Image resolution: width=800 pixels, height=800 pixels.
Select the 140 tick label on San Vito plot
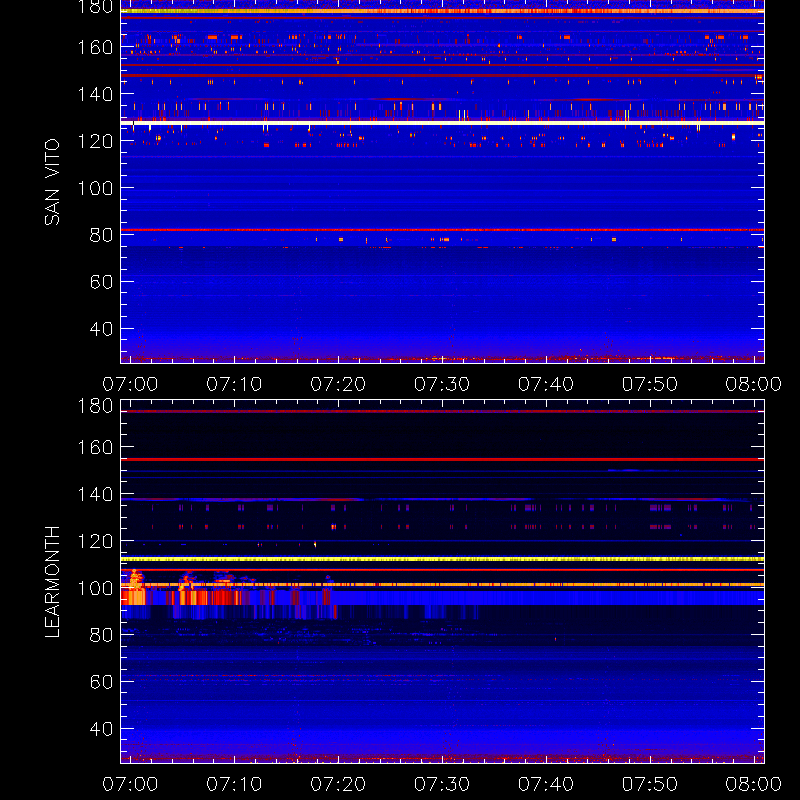pyautogui.click(x=95, y=94)
